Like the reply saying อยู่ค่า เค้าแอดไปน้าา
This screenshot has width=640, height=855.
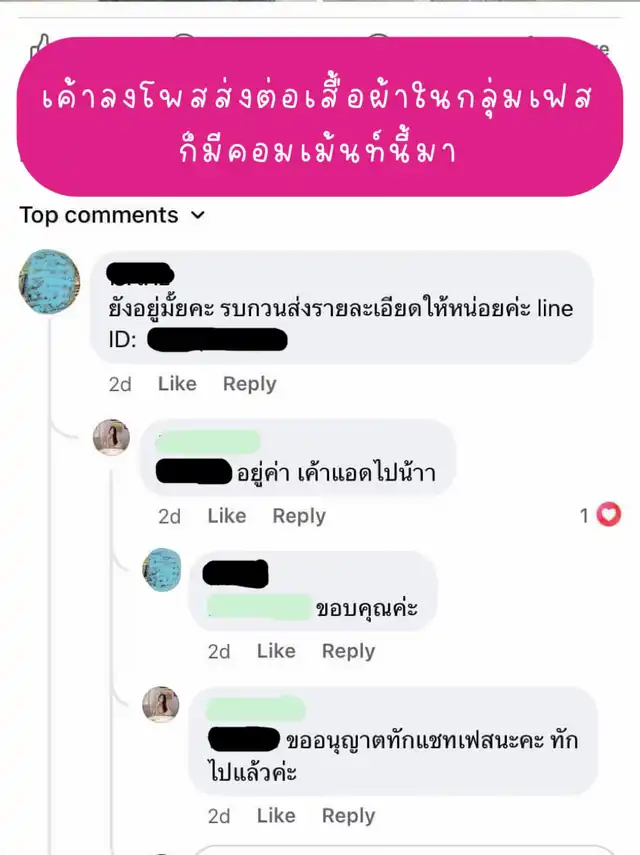pyautogui.click(x=227, y=516)
